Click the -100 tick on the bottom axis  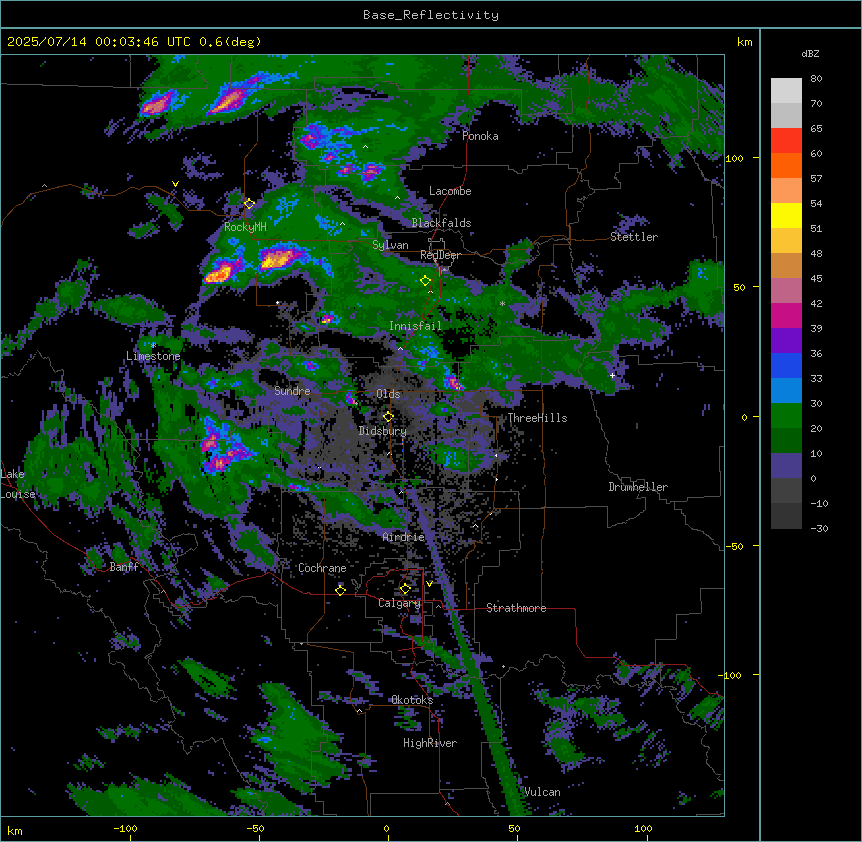coord(125,828)
